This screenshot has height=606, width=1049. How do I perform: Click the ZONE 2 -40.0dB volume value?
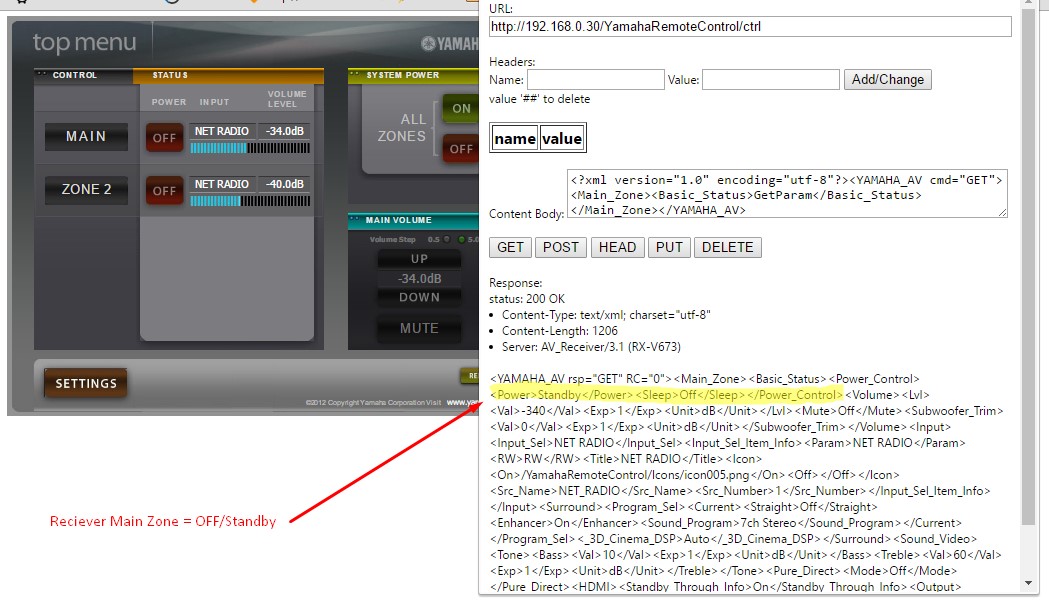coord(284,184)
